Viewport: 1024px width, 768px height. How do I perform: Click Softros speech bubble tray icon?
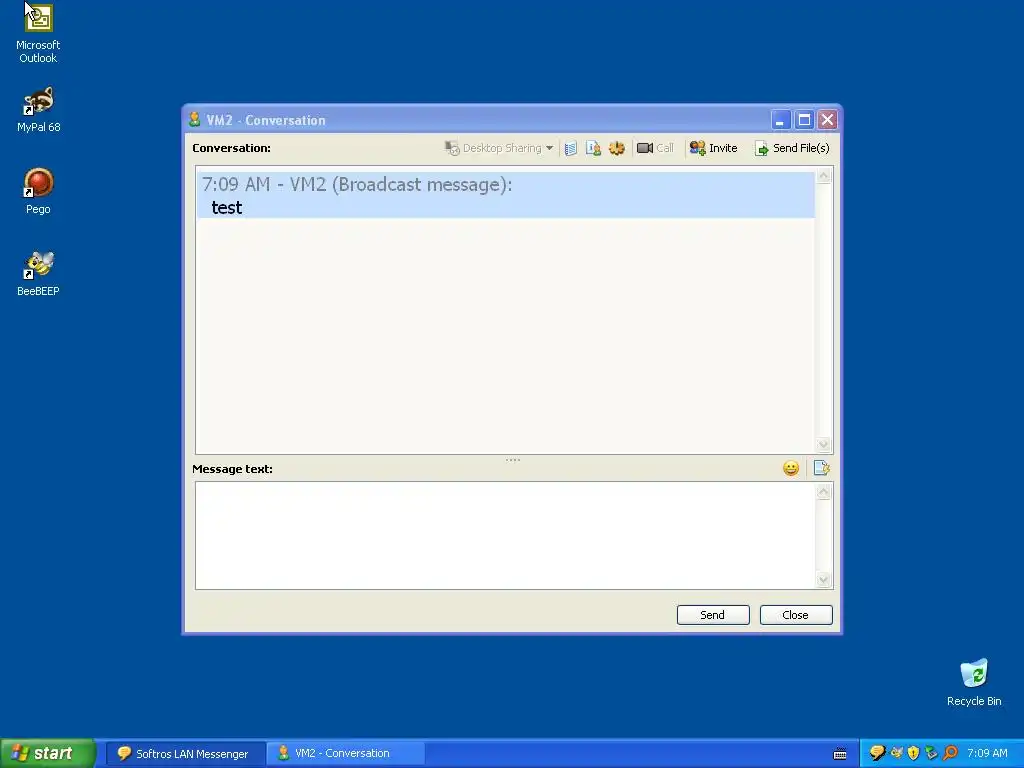click(x=877, y=754)
